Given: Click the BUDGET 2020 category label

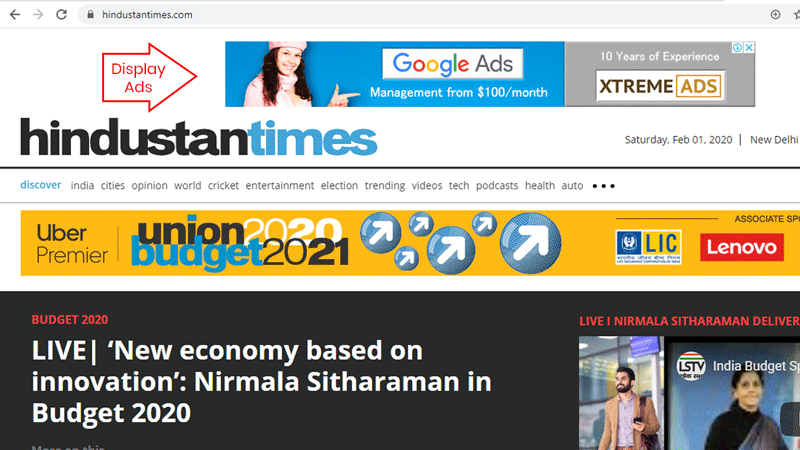Looking at the screenshot, I should click(x=70, y=319).
